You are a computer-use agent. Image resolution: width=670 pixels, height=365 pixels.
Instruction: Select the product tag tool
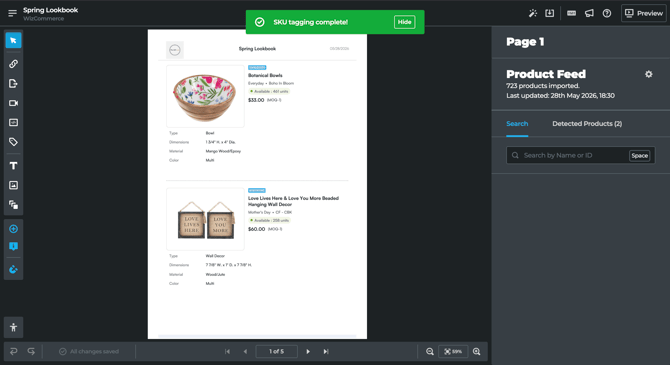click(13, 142)
